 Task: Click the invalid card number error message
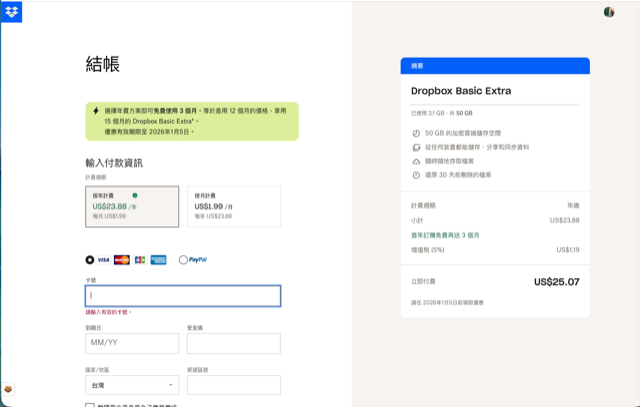tap(108, 312)
